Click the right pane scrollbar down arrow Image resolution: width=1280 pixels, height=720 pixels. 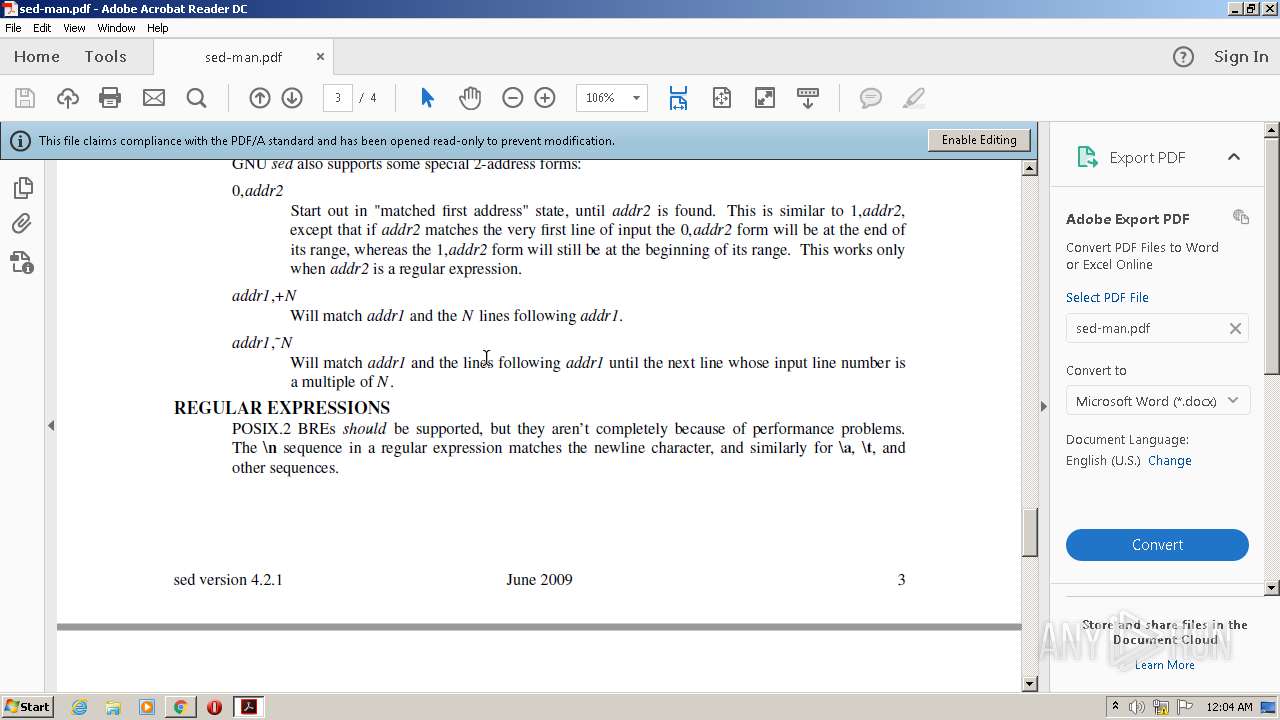[1272, 588]
